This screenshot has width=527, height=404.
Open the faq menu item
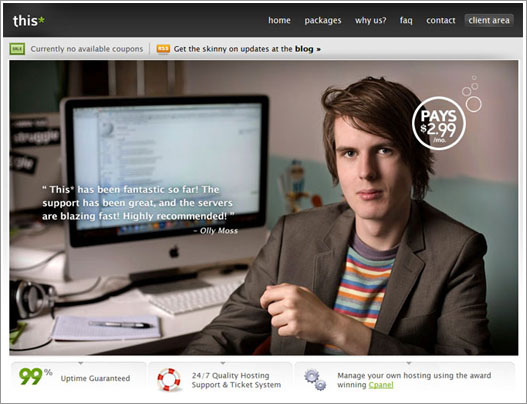pos(406,21)
